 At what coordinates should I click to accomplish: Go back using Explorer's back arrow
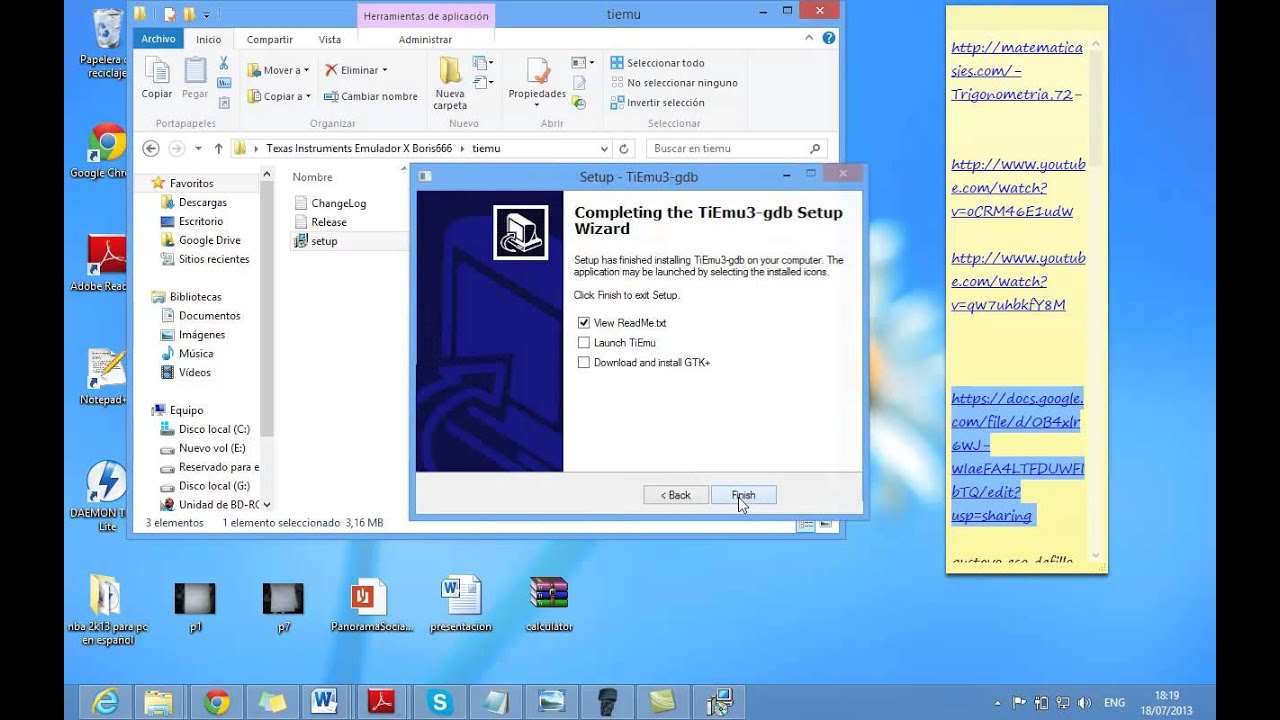pyautogui.click(x=151, y=148)
